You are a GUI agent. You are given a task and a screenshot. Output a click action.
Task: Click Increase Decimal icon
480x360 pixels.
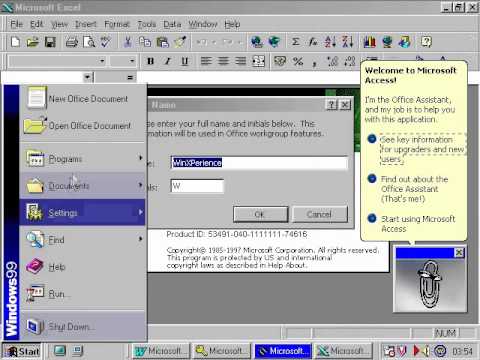(332, 61)
